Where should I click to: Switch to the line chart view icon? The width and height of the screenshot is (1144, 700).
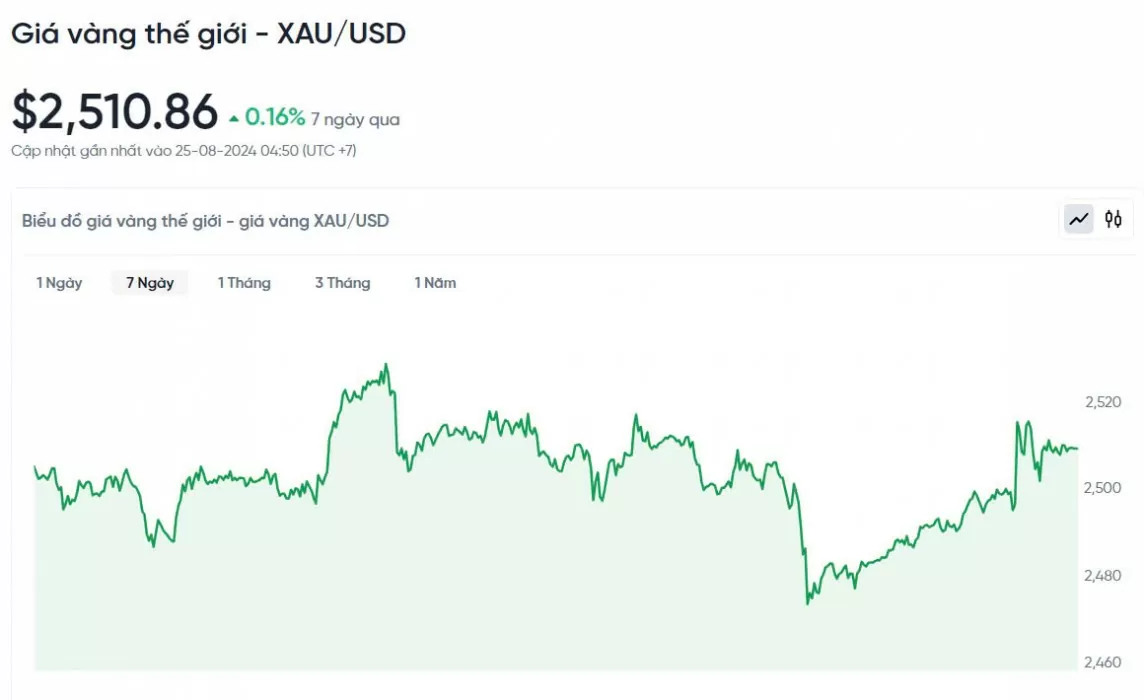pyautogui.click(x=1078, y=219)
